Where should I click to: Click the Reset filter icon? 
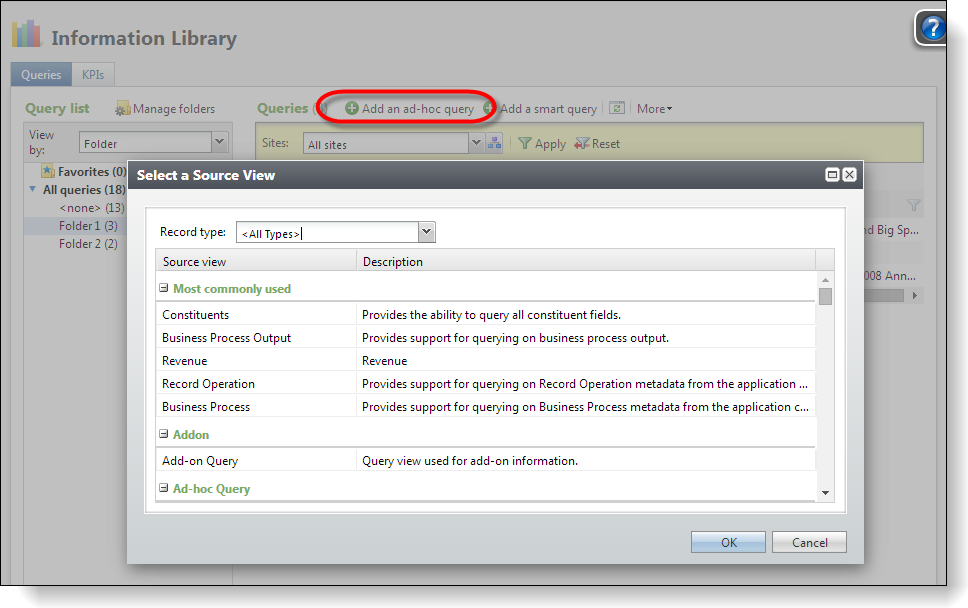[x=582, y=144]
